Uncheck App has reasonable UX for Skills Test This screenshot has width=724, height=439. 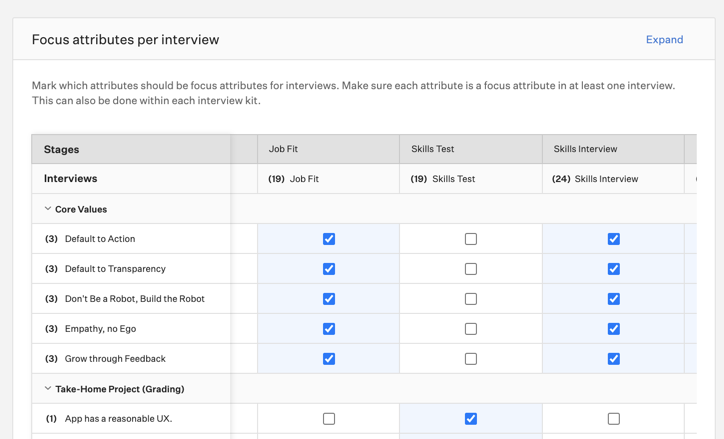(471, 419)
